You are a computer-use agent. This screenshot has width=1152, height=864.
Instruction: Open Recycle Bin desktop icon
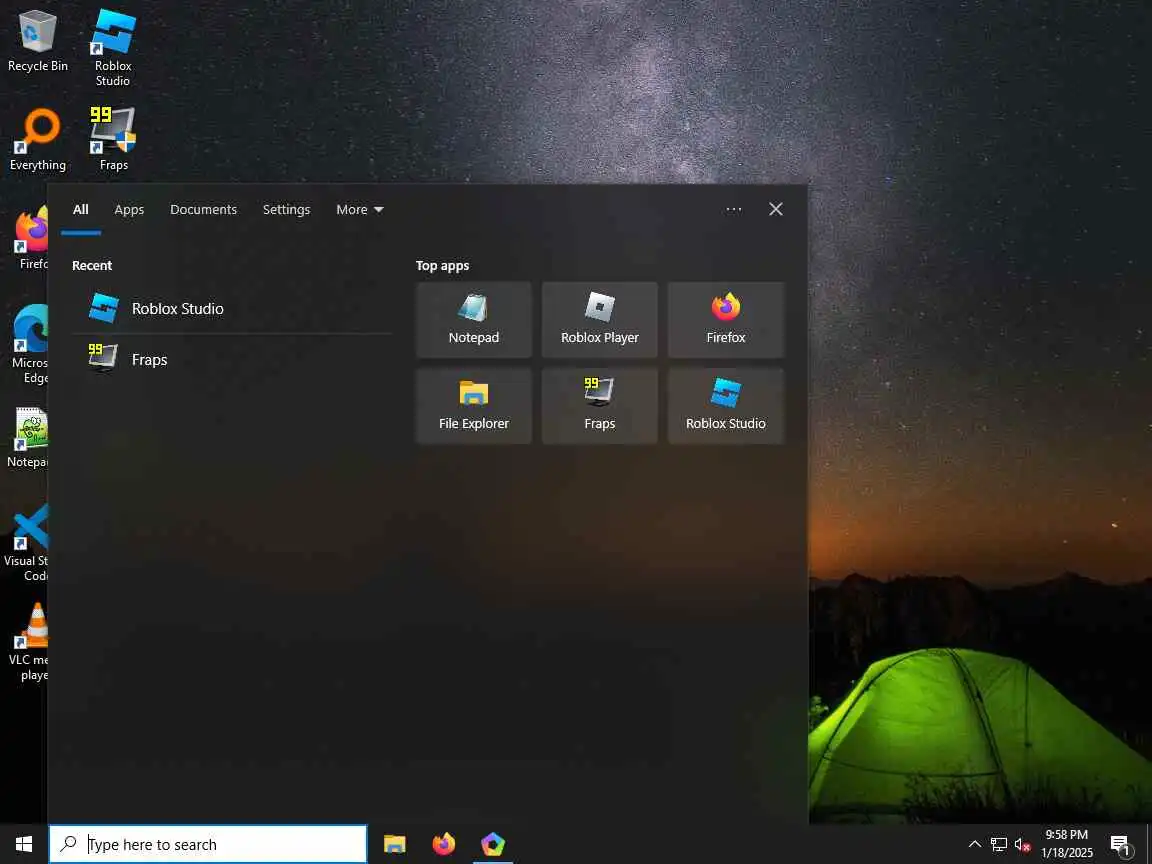point(37,42)
